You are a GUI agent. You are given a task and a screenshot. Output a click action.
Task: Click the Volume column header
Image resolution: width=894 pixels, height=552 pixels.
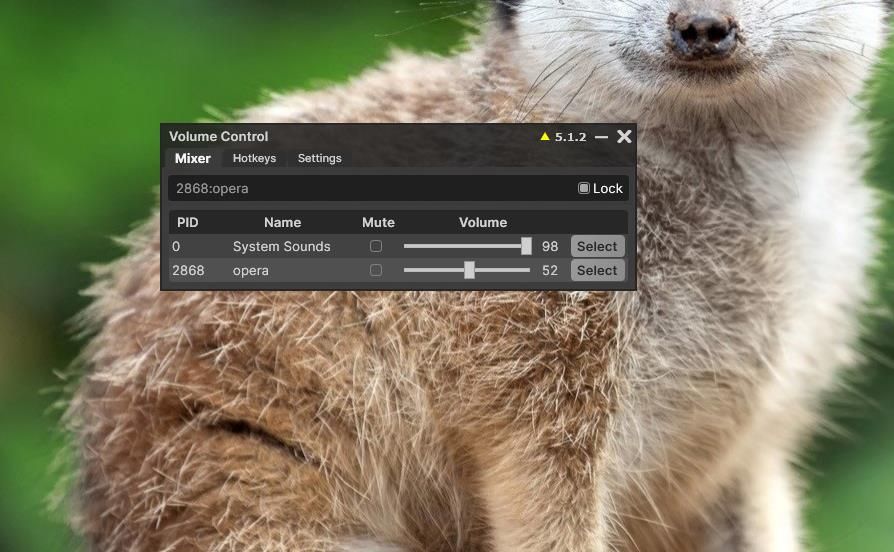pos(483,222)
